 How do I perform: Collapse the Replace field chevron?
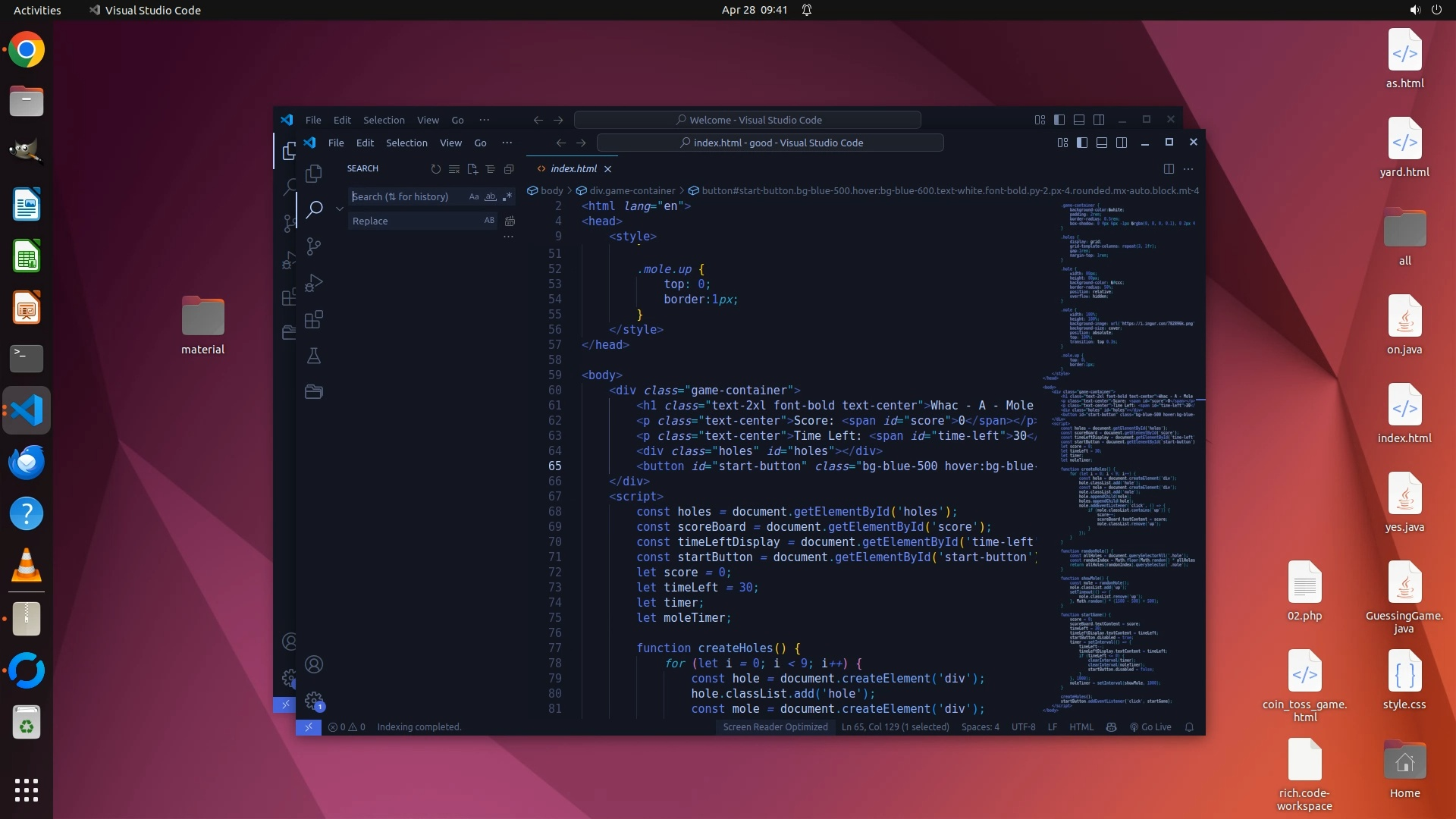click(339, 208)
